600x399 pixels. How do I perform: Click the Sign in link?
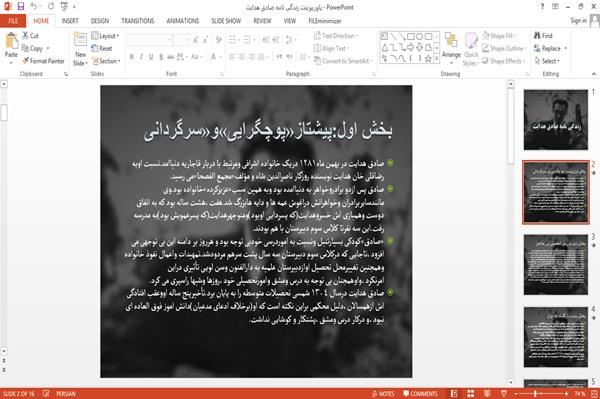pyautogui.click(x=578, y=21)
